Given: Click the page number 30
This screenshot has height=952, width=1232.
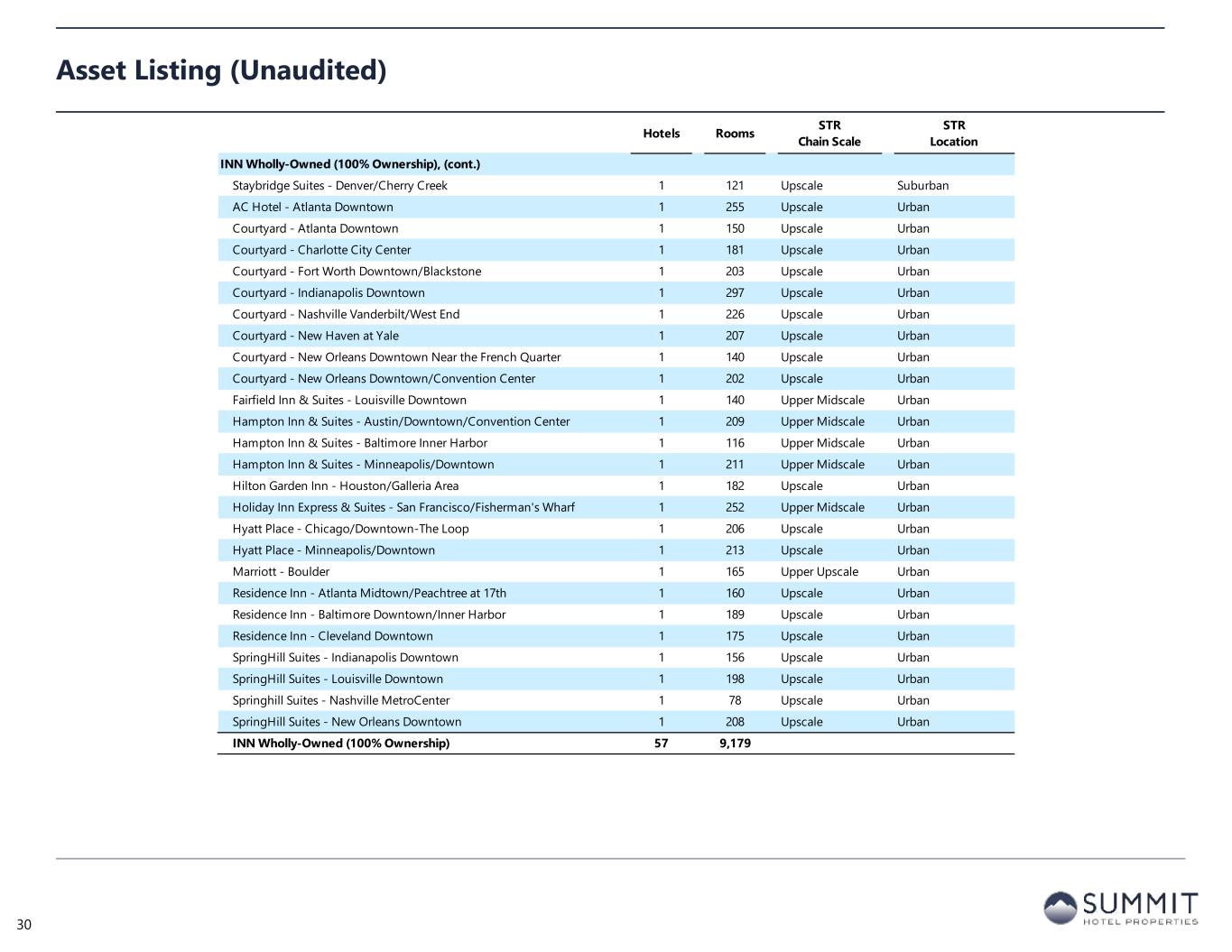Looking at the screenshot, I should tap(23, 925).
